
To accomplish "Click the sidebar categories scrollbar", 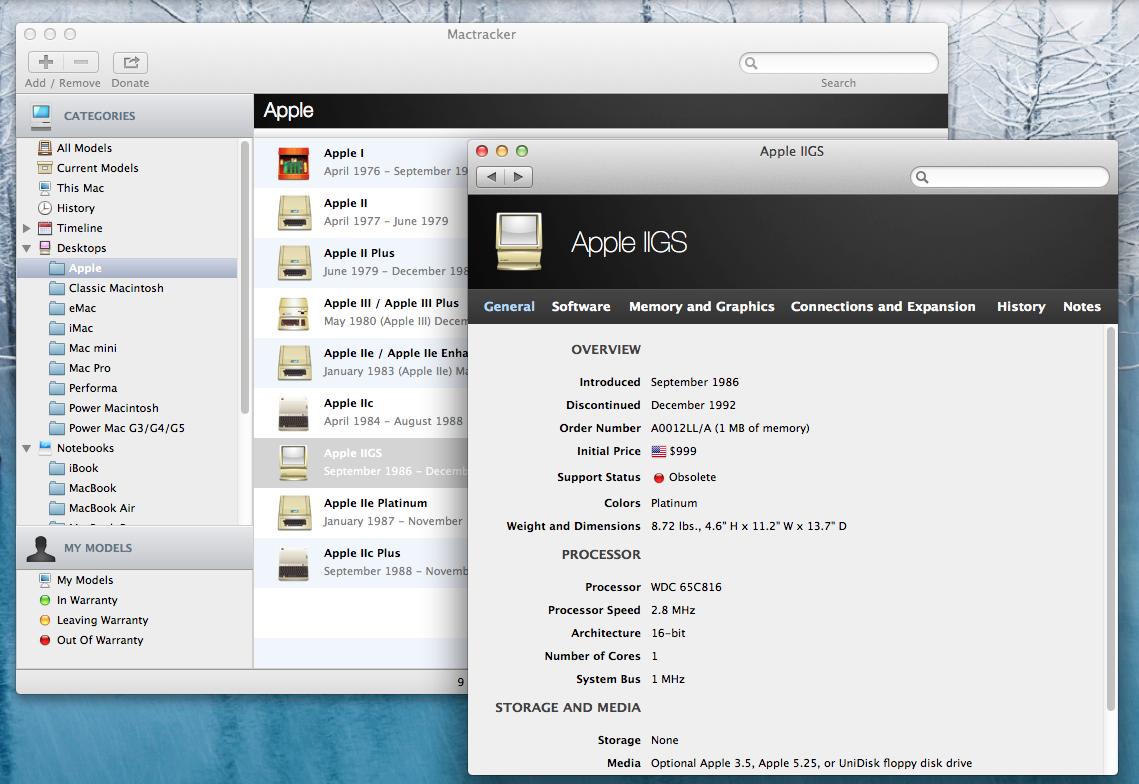I will 245,278.
